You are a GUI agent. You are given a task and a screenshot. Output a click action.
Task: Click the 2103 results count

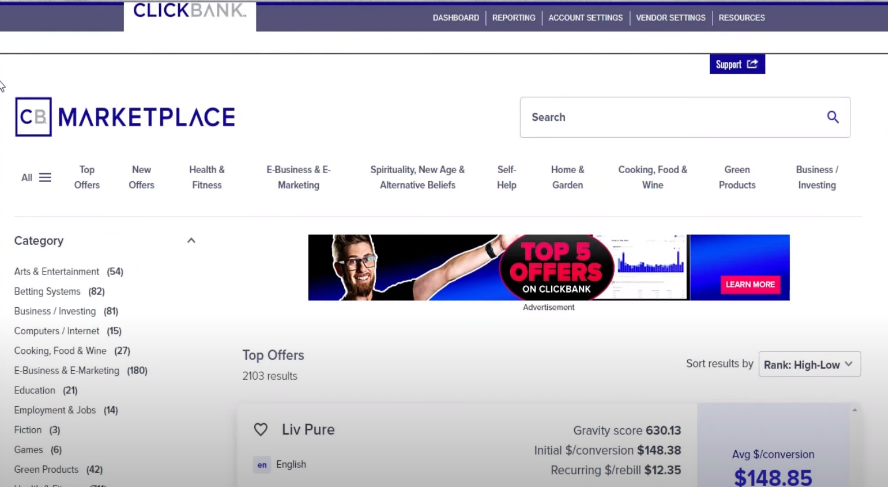point(270,376)
